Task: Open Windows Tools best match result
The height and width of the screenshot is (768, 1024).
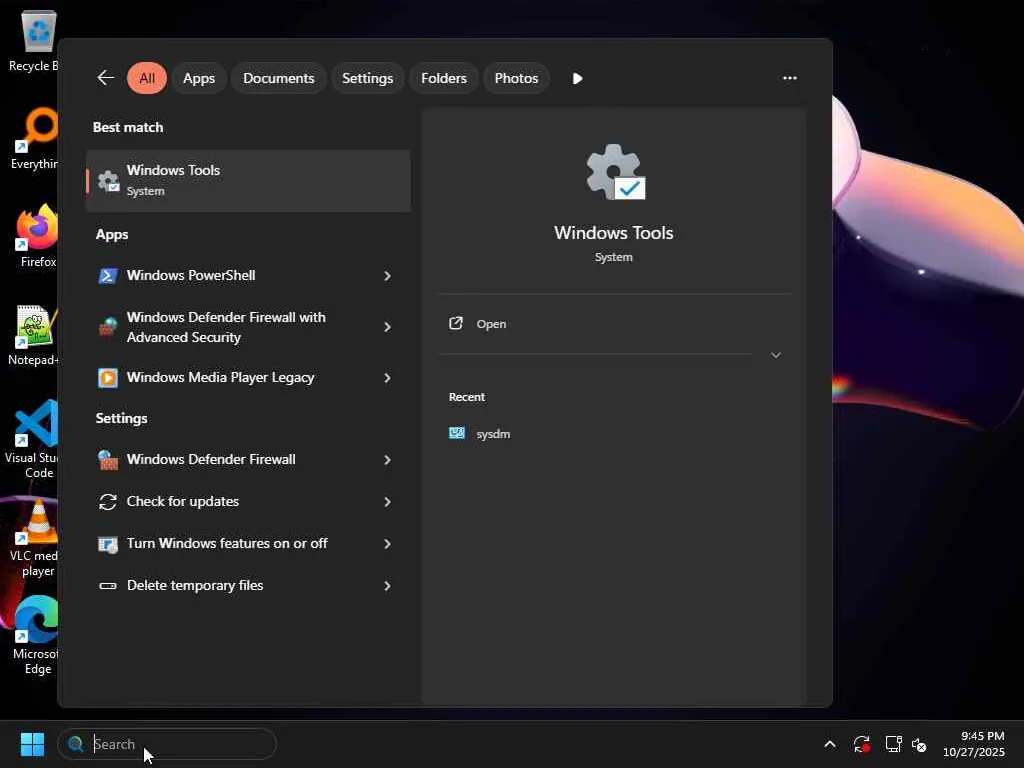Action: 248,181
